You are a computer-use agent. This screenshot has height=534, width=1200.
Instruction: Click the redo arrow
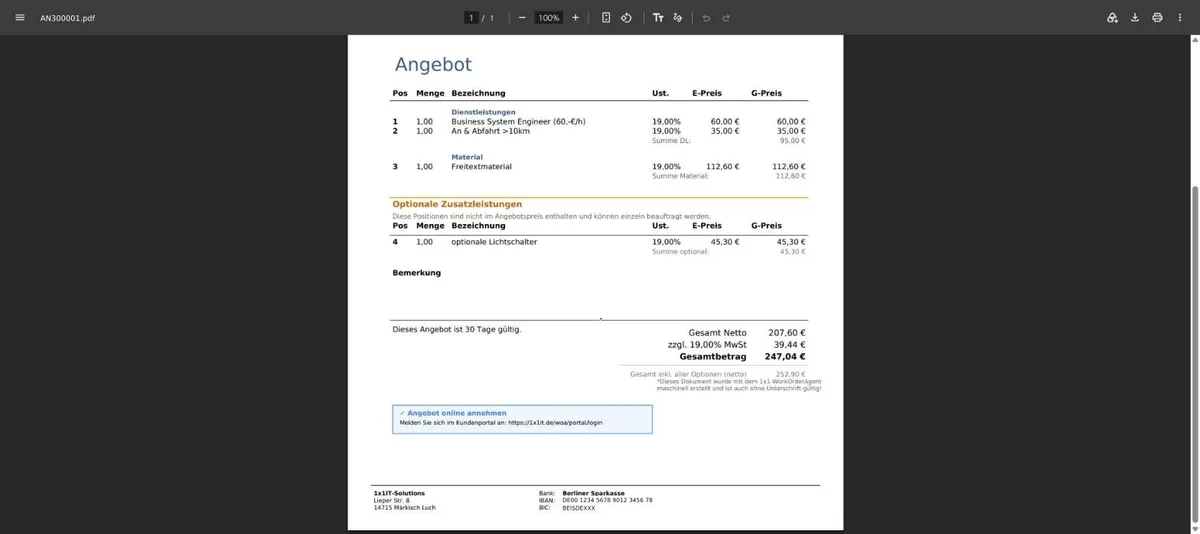726,18
